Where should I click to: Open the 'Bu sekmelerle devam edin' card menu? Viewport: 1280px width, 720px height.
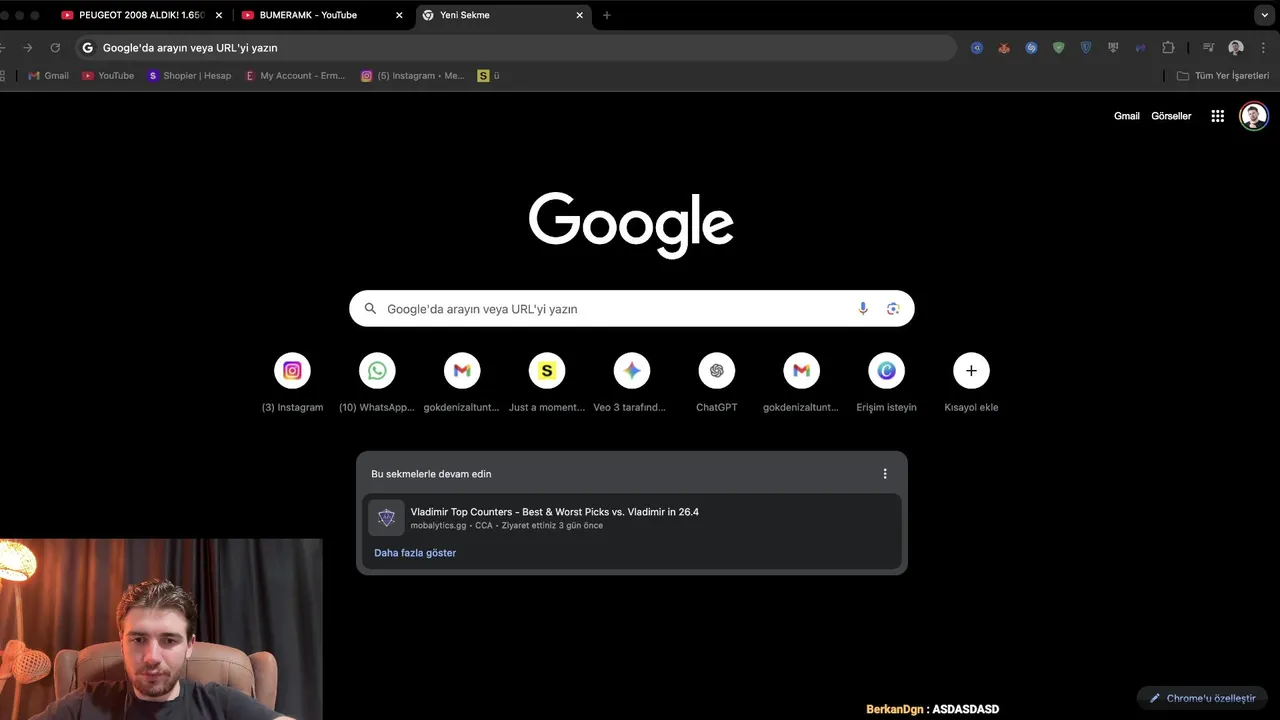pos(884,474)
